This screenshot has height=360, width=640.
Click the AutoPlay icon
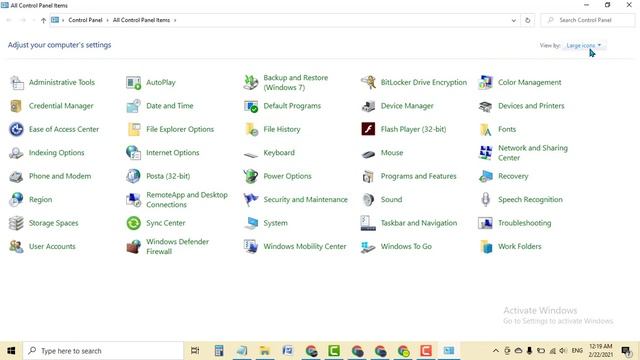click(x=133, y=82)
